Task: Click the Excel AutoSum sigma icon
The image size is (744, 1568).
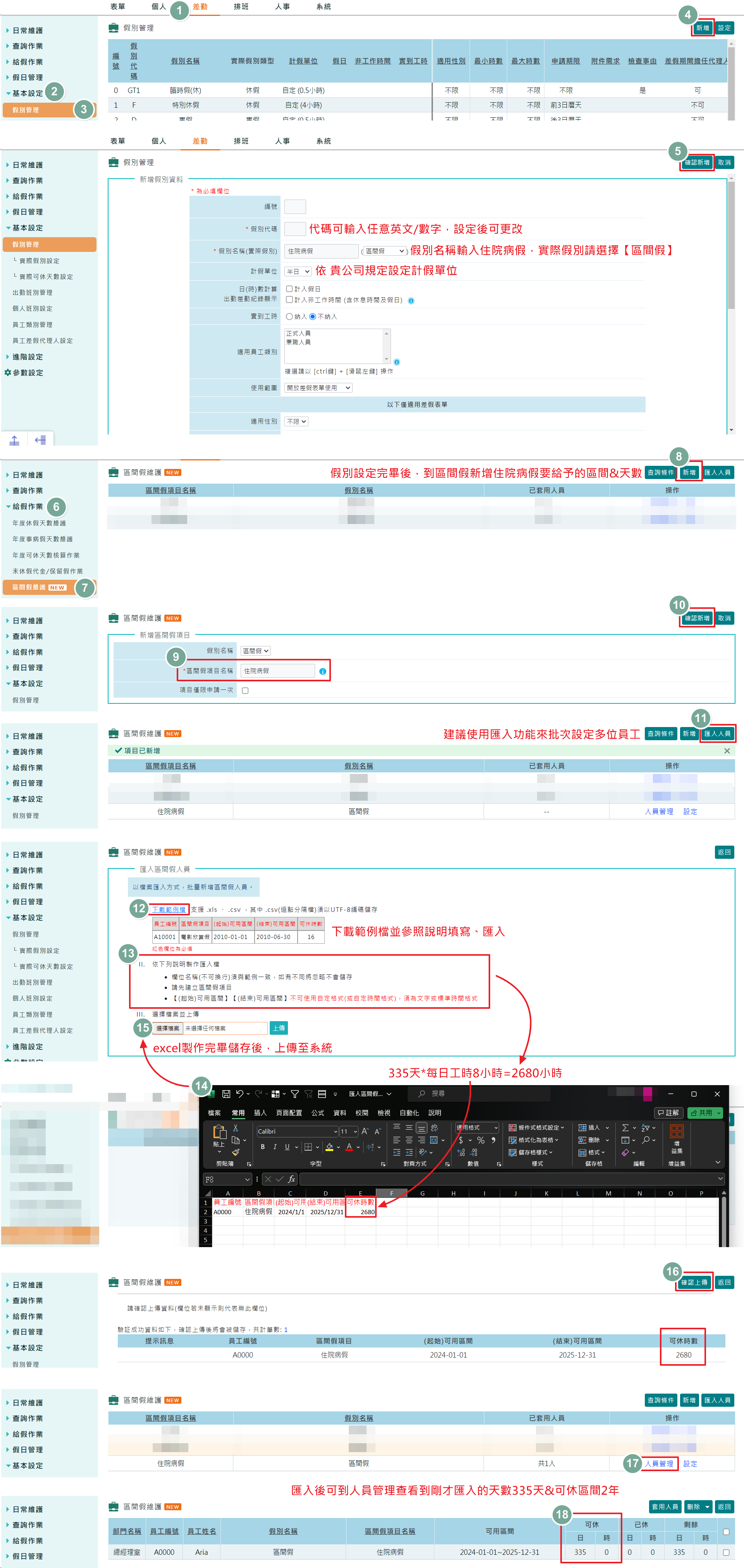Action: pyautogui.click(x=625, y=1128)
